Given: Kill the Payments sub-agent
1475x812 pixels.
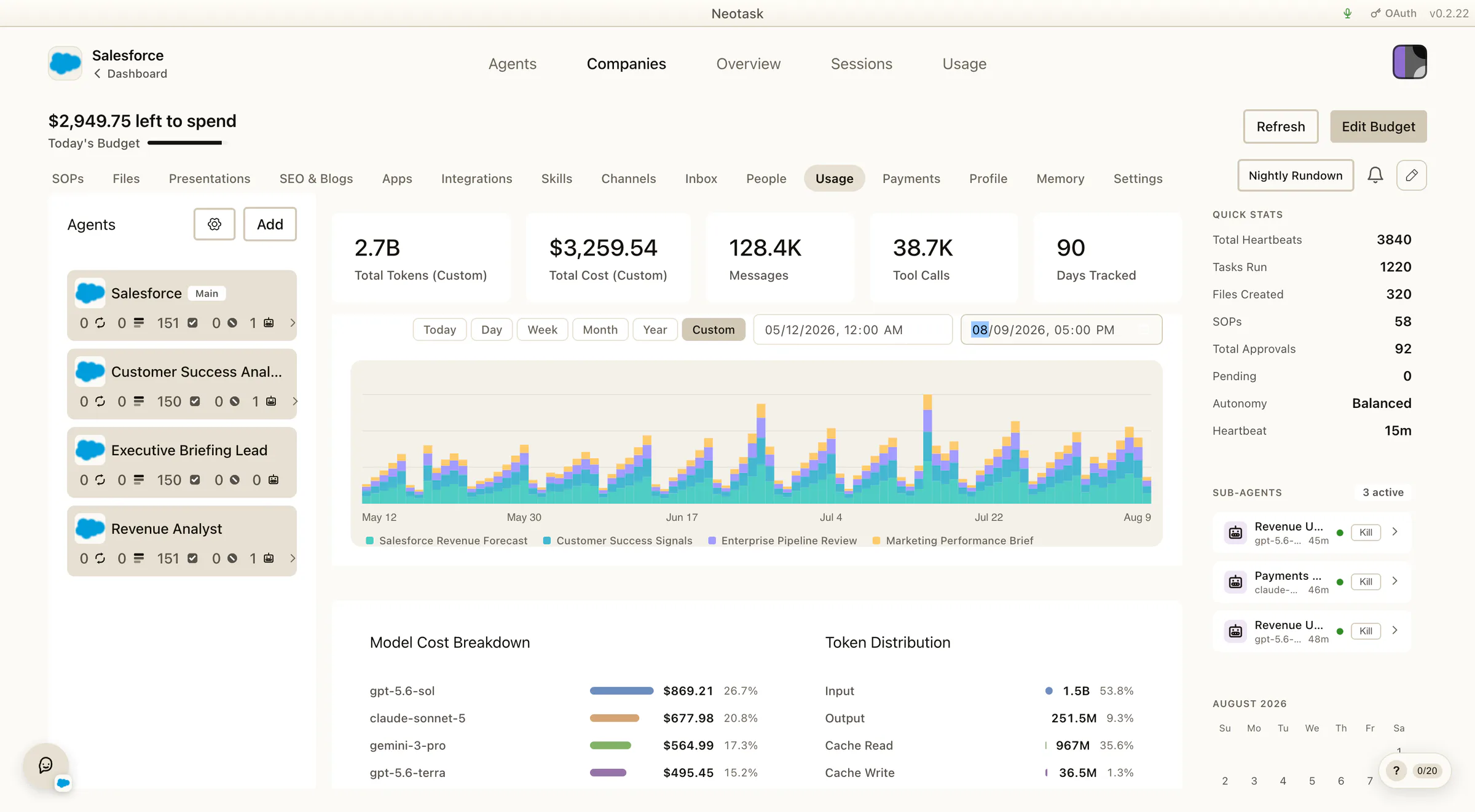Looking at the screenshot, I should tap(1366, 582).
